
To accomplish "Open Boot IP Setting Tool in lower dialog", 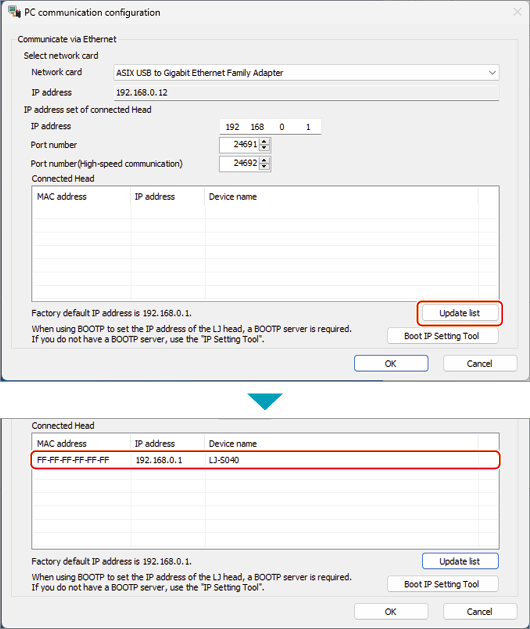I will tap(443, 584).
